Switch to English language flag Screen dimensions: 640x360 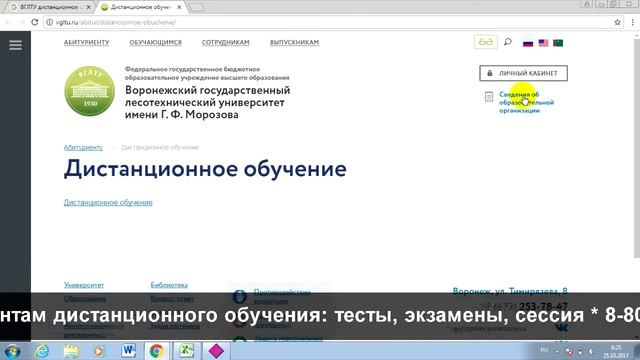click(x=543, y=43)
